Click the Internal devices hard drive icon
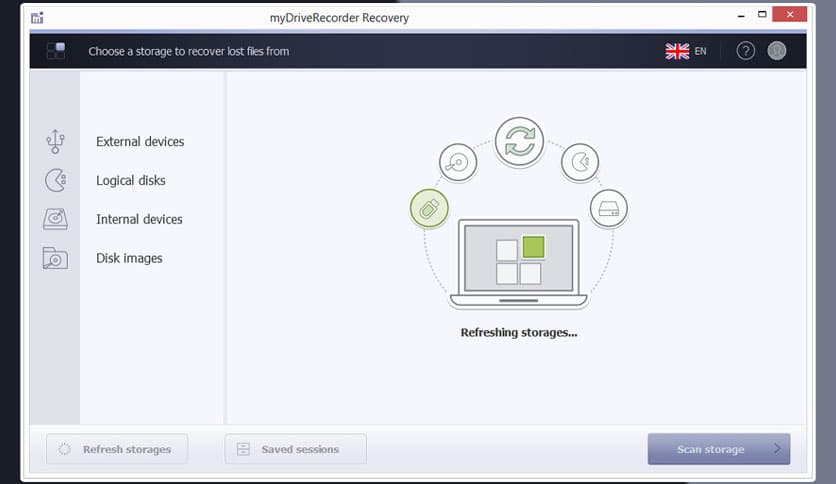 [55, 219]
